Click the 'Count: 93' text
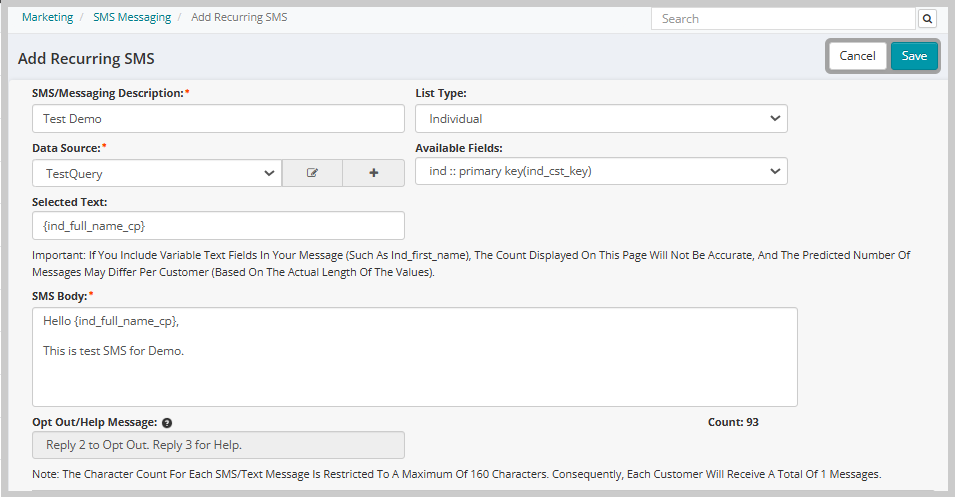 pos(733,422)
